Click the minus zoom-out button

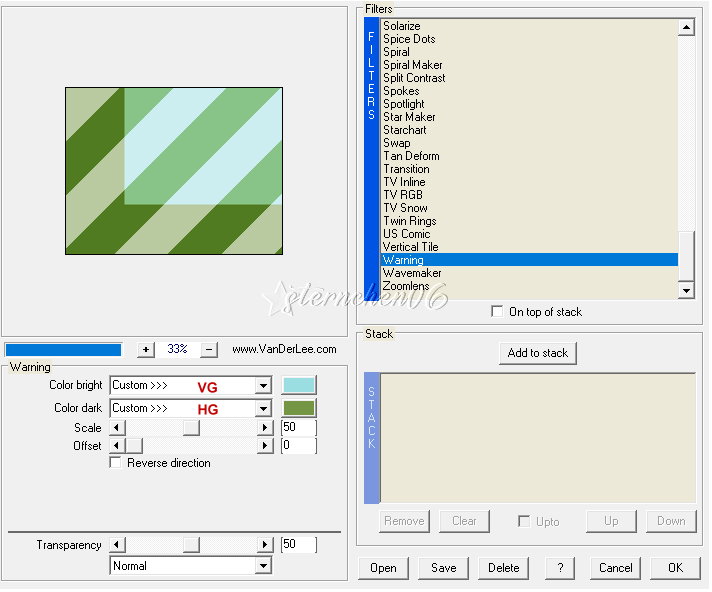coord(209,350)
